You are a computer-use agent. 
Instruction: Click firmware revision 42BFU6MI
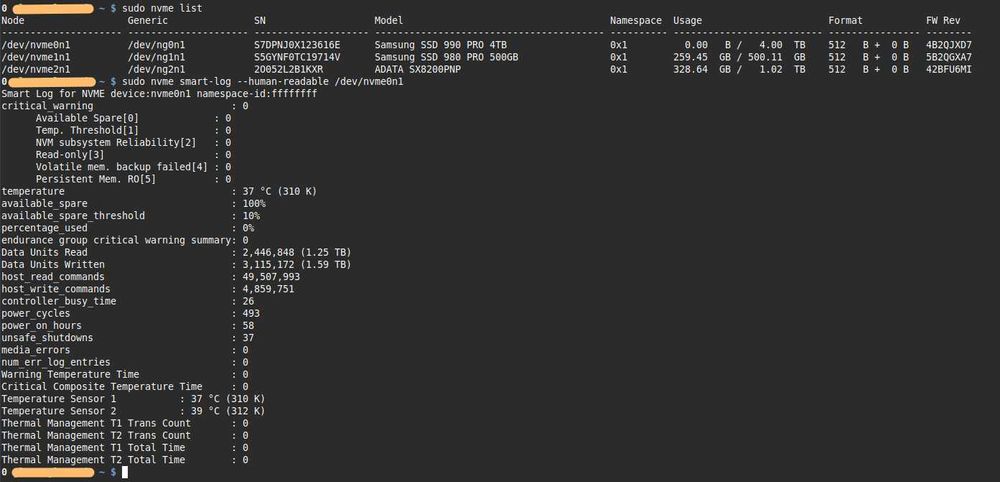(948, 69)
